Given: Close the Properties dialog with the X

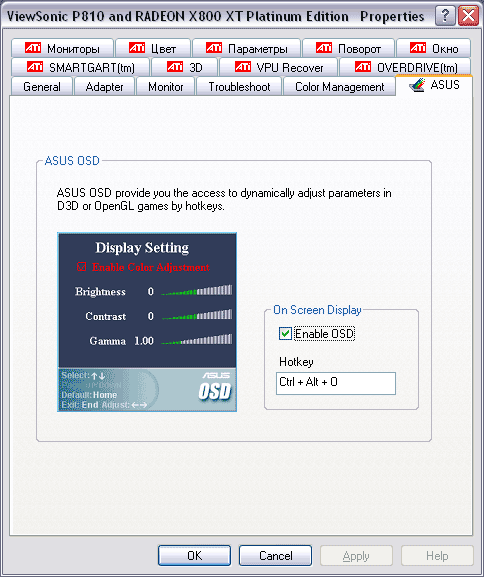Looking at the screenshot, I should pyautogui.click(x=468, y=16).
